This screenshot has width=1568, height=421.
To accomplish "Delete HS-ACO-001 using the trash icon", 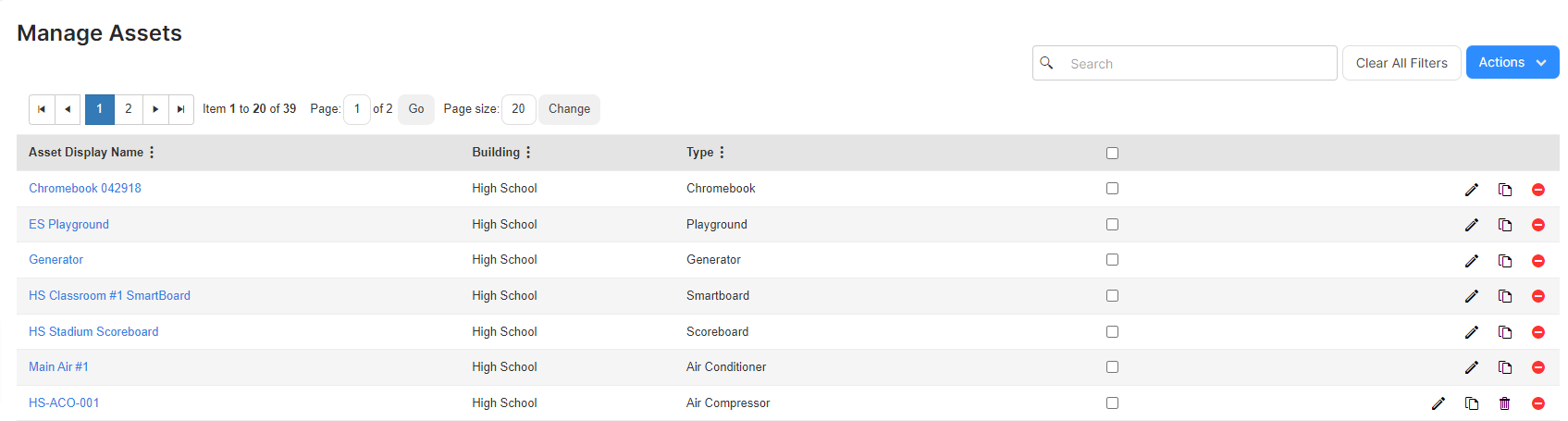I will (1505, 403).
